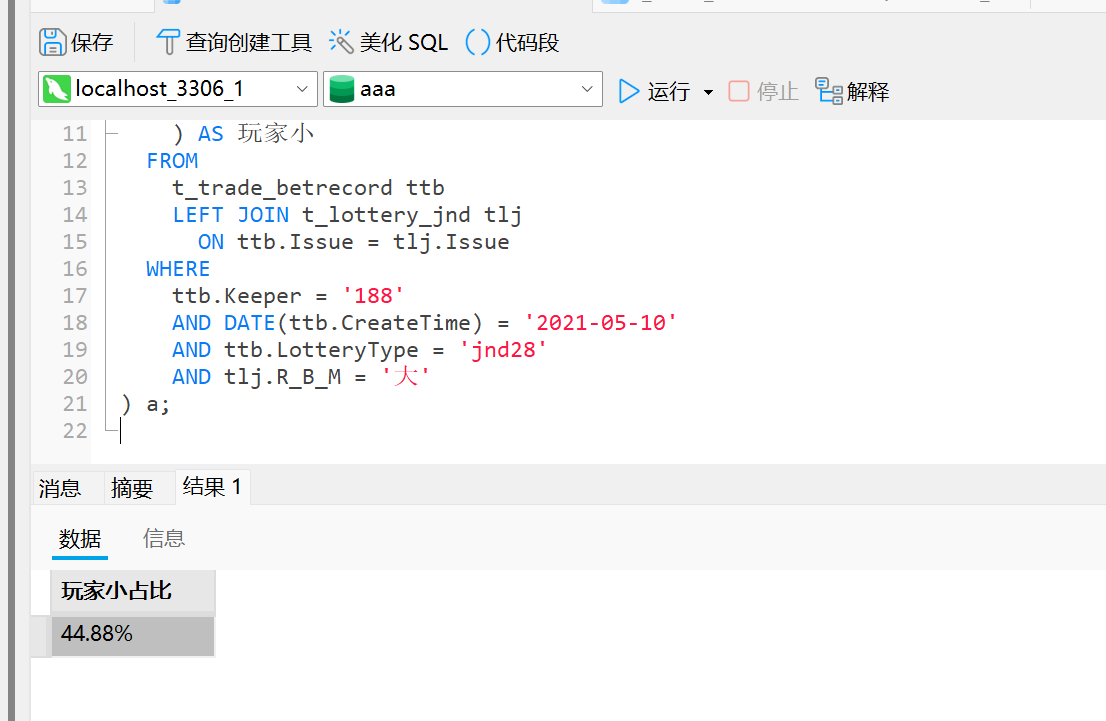1106x721 pixels.
Task: Click the Stop square icon
Action: [739, 91]
